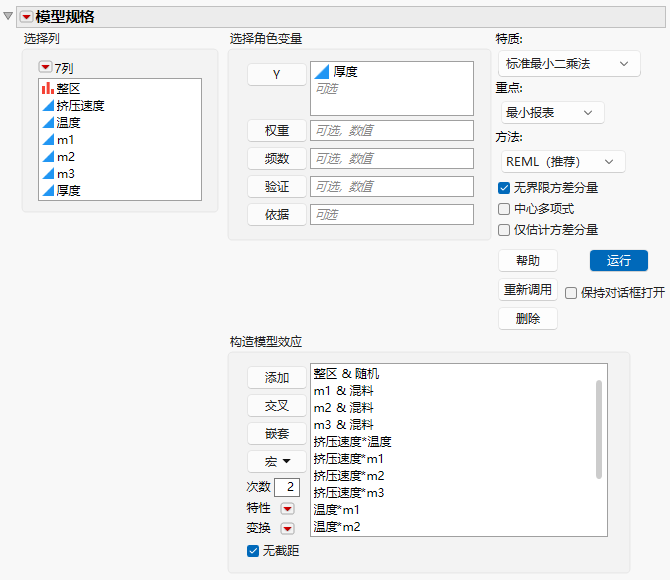This screenshot has width=670, height=580.
Task: Open the 宏 dropdown menu
Action: pyautogui.click(x=276, y=462)
